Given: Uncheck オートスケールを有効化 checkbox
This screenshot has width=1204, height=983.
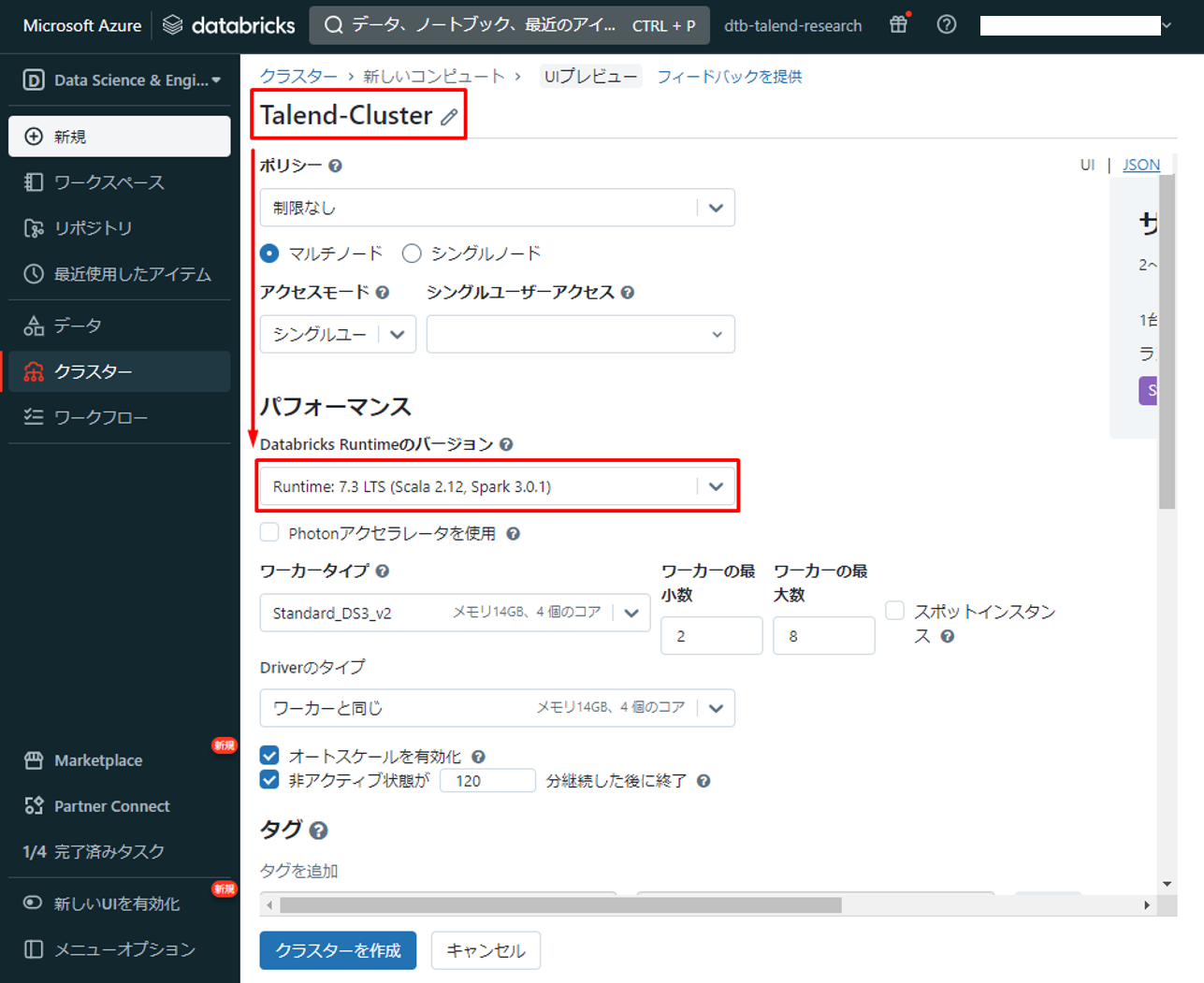Looking at the screenshot, I should [269, 756].
